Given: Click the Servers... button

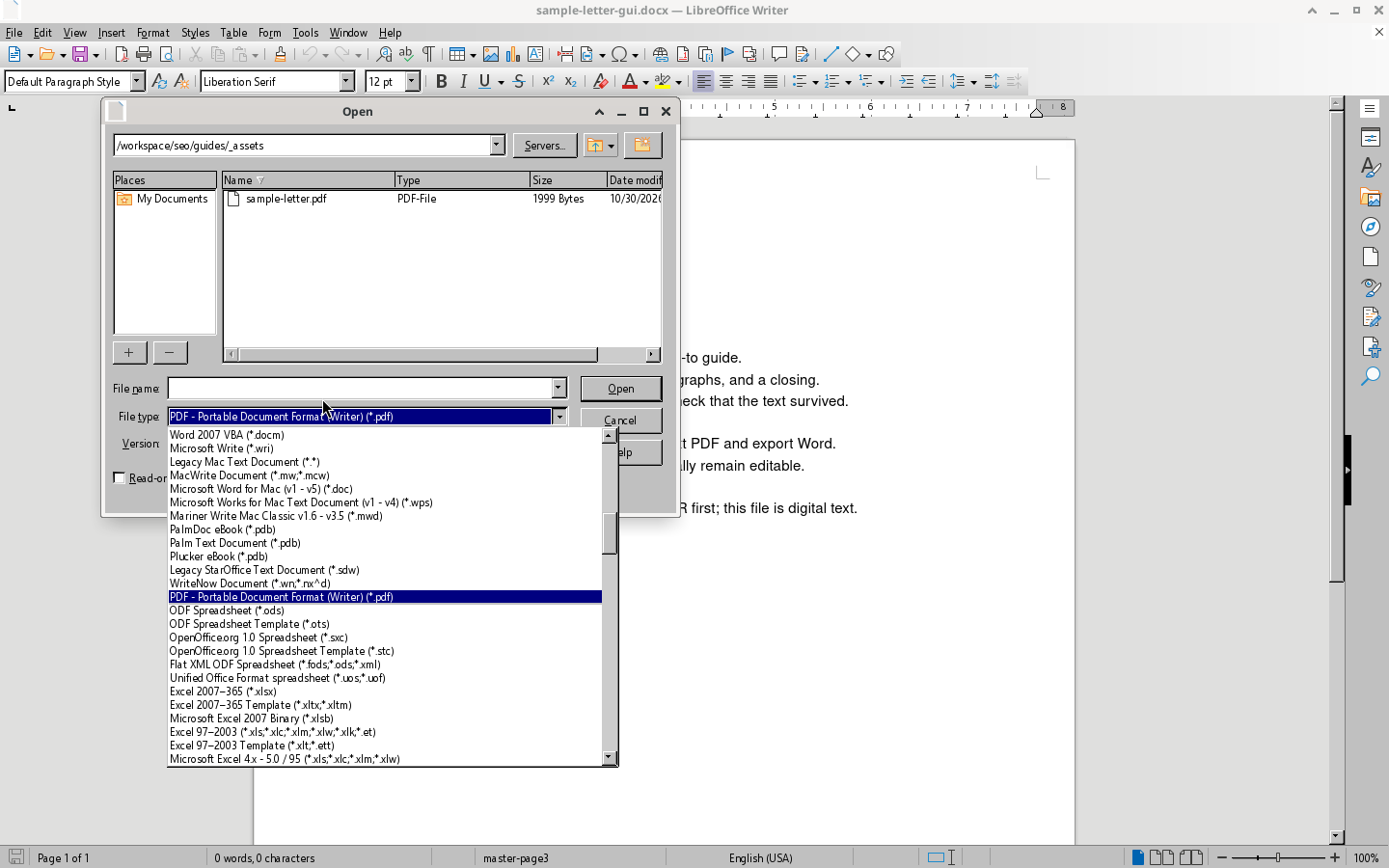Looking at the screenshot, I should [545, 146].
